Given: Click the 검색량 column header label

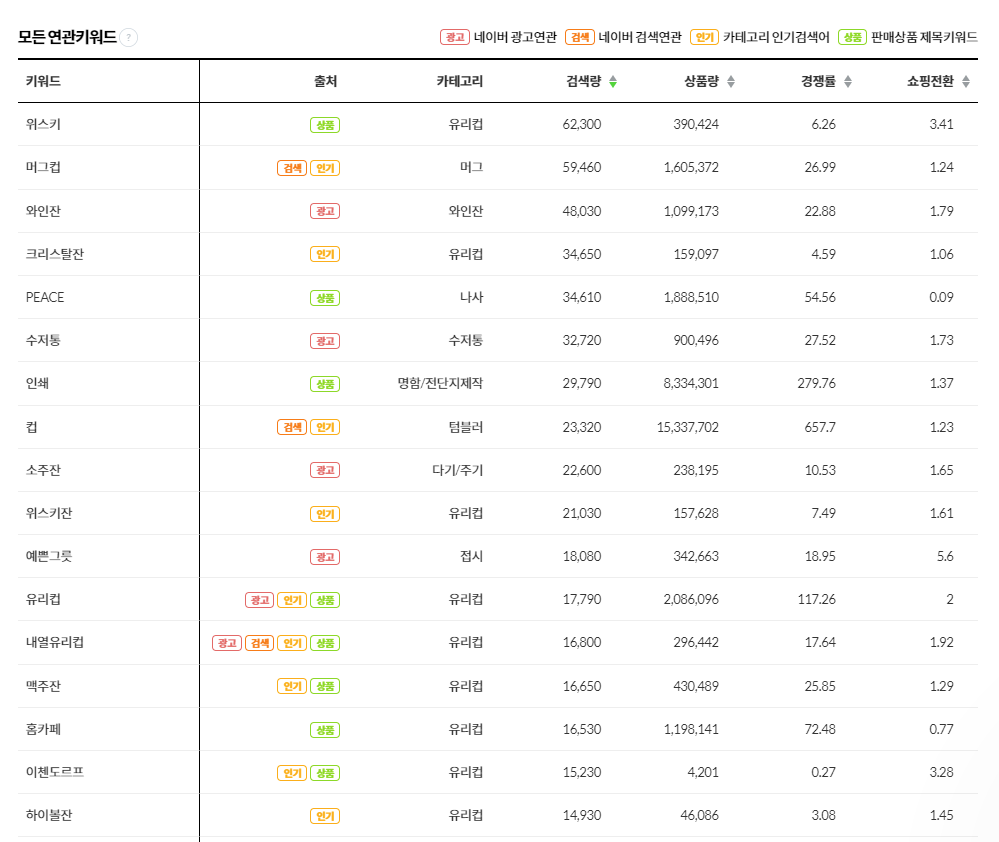Looking at the screenshot, I should [x=584, y=81].
